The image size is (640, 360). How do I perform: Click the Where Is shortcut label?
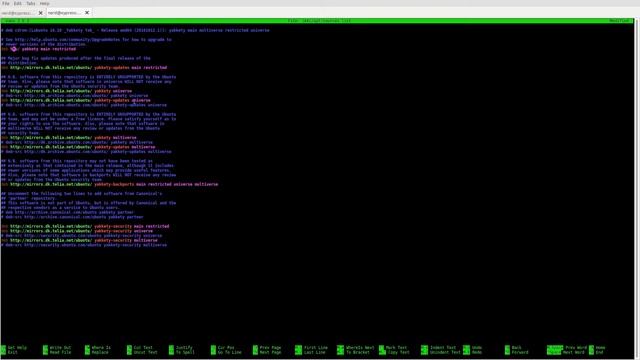pos(101,347)
